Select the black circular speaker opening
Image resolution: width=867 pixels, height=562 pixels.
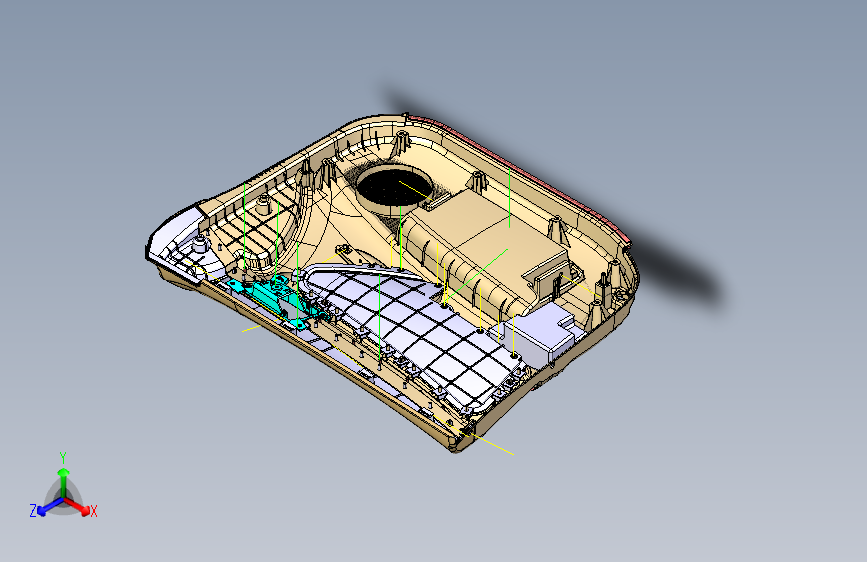(x=395, y=185)
